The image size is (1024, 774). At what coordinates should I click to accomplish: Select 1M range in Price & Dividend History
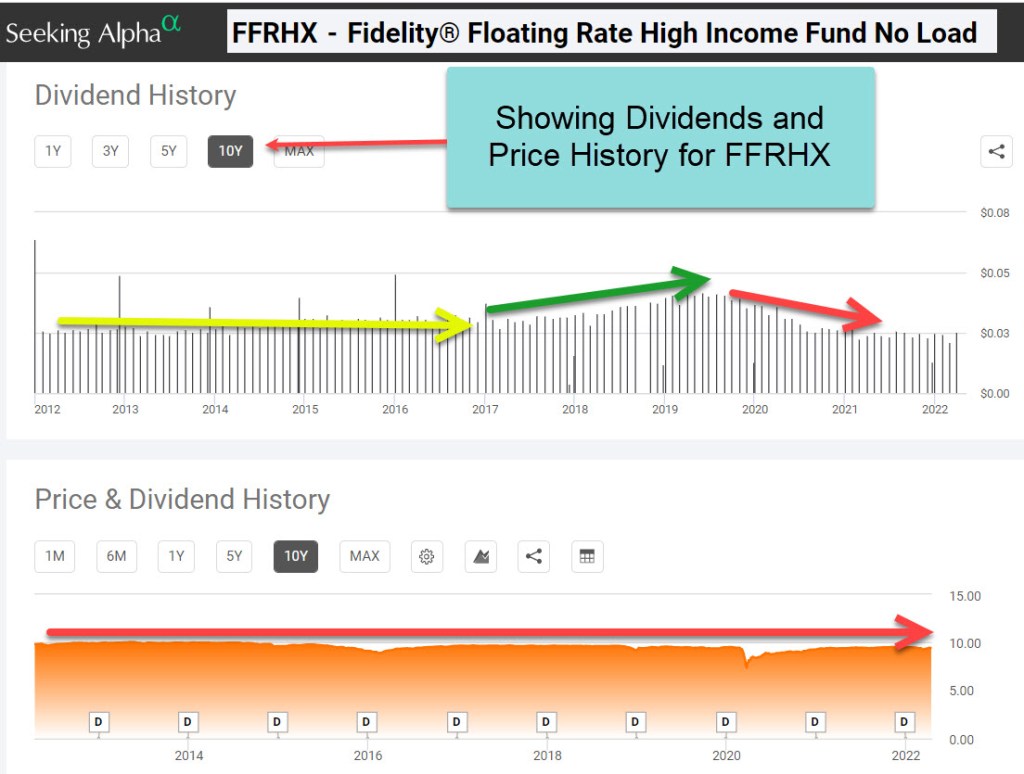(55, 556)
